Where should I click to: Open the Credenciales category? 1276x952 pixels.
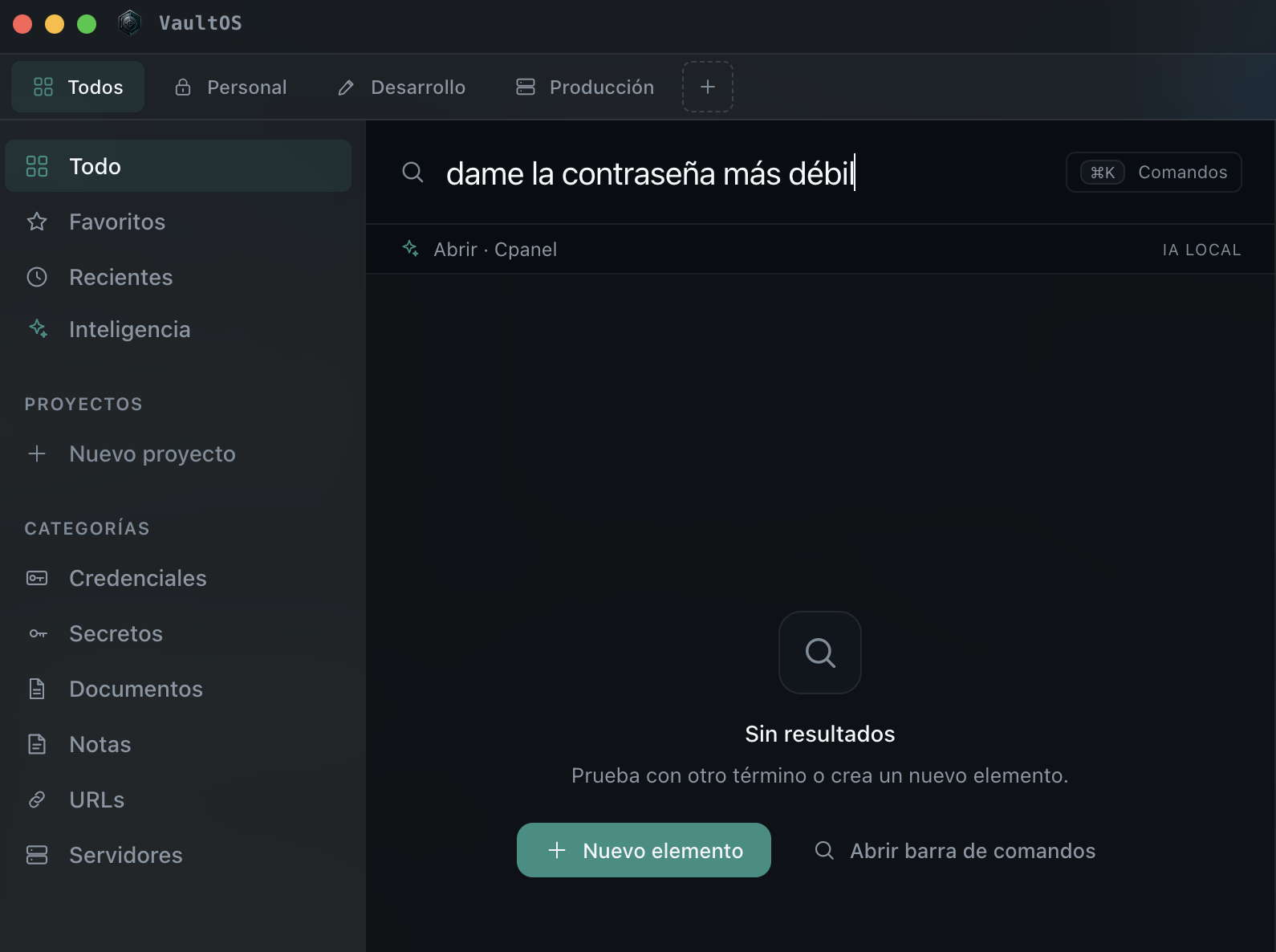178,578
